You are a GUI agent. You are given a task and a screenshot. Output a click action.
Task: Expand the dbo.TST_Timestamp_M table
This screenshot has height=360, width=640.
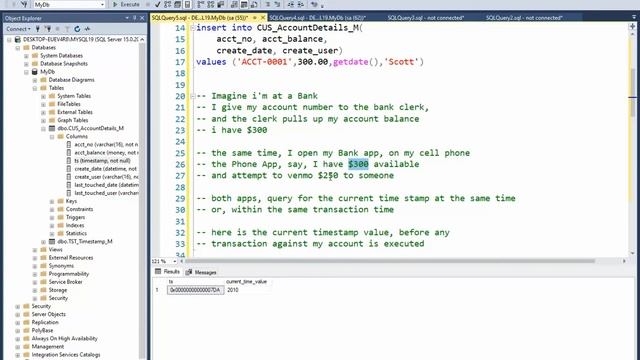pos(44,242)
